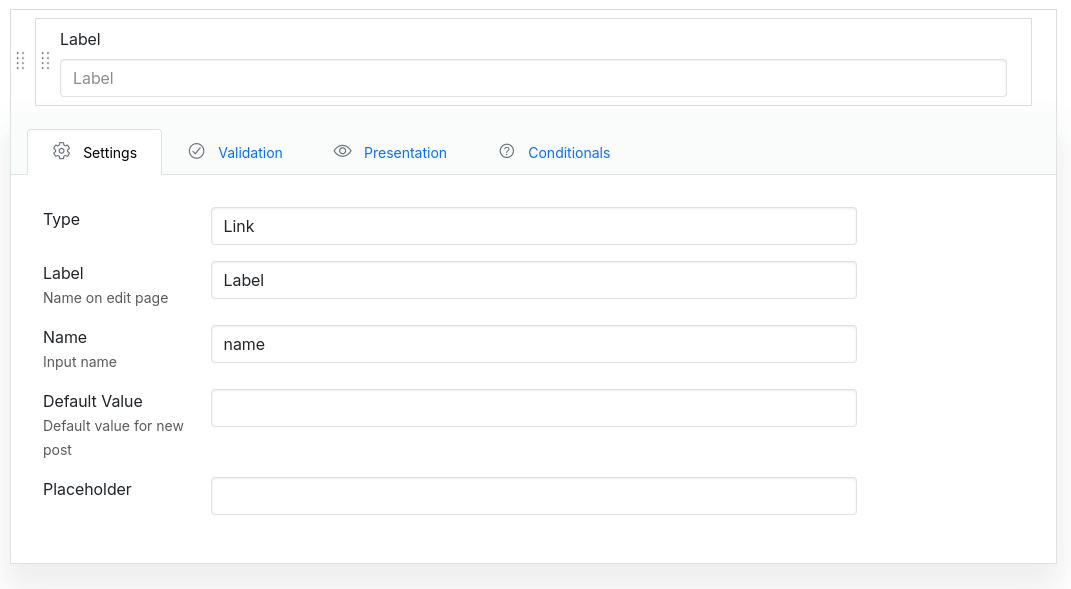Click the question mark icon beside Conditionals

click(x=507, y=152)
